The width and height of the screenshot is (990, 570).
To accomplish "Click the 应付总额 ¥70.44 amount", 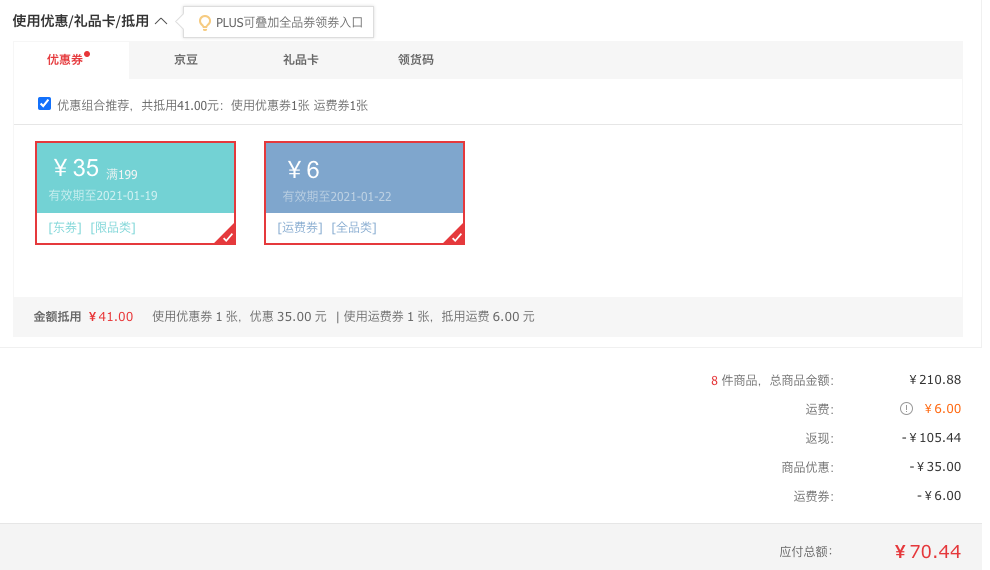I will tap(927, 552).
